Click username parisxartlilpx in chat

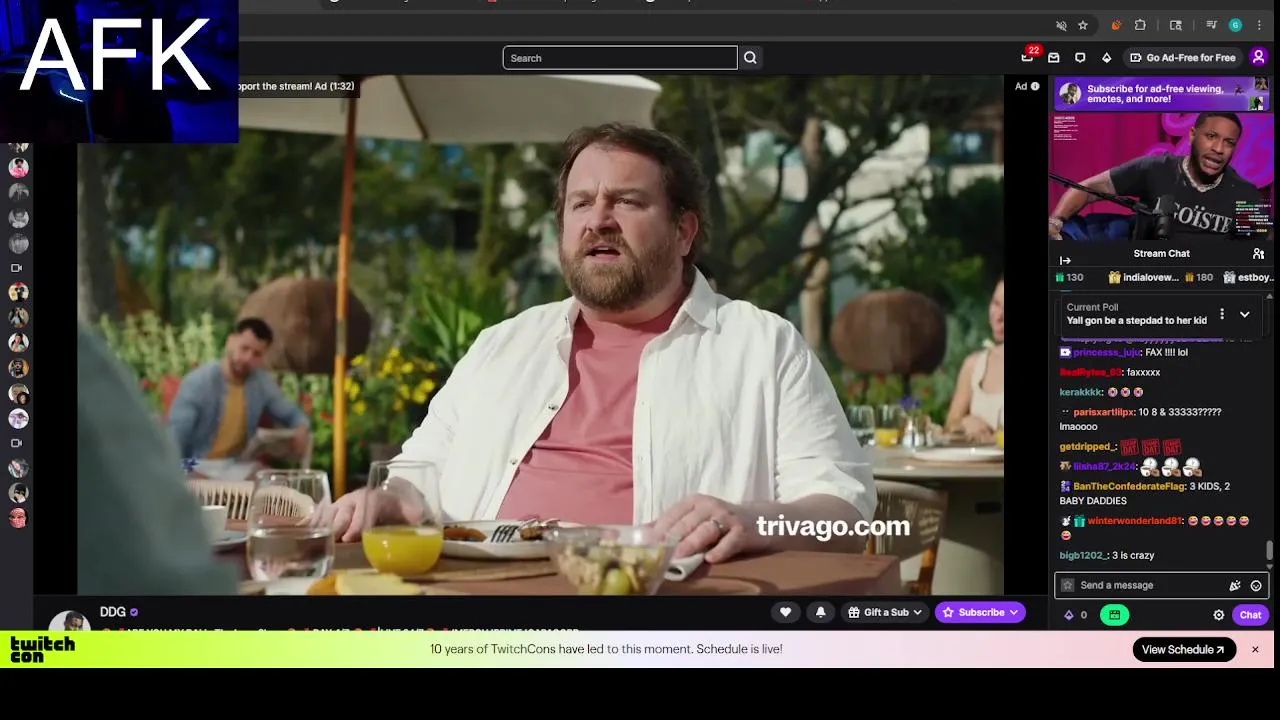tap(1104, 412)
